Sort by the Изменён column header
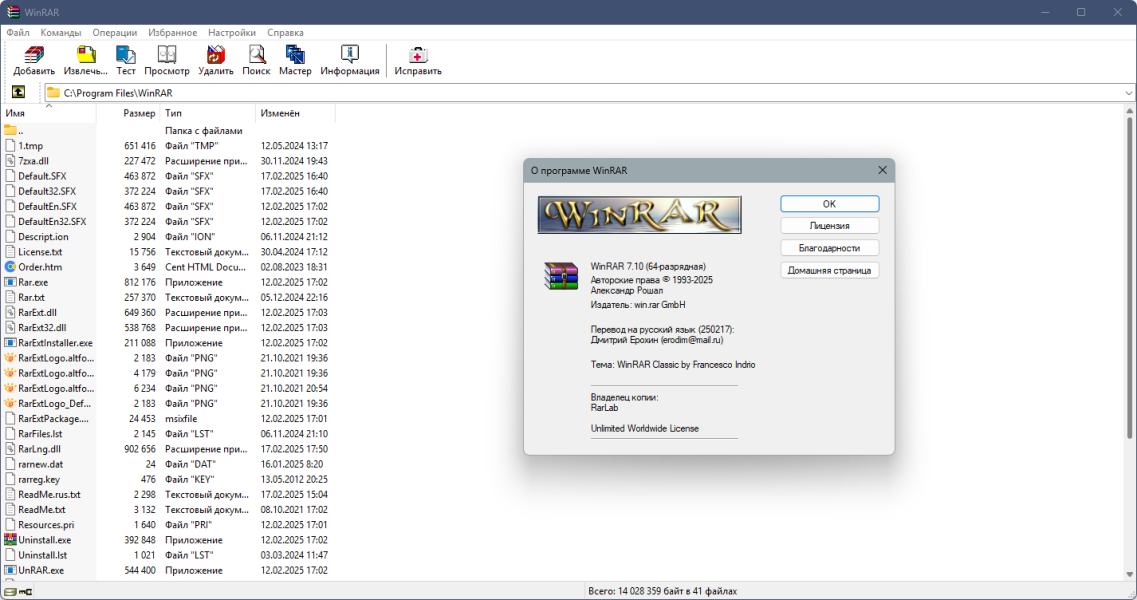1137x600 pixels. [x=296, y=113]
